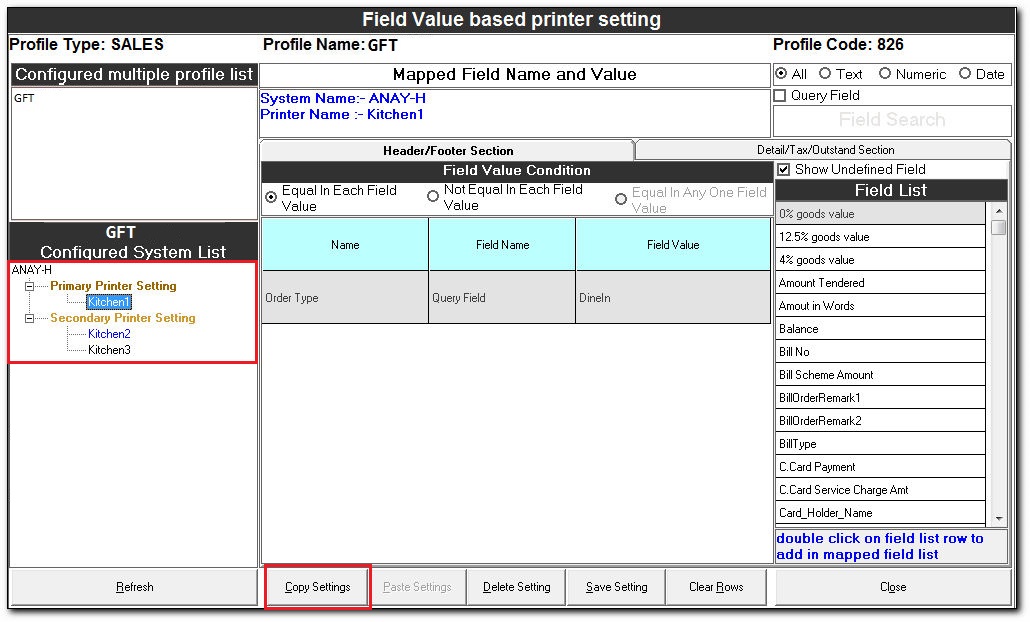Select BillOrderRemark2 field row

click(x=880, y=420)
